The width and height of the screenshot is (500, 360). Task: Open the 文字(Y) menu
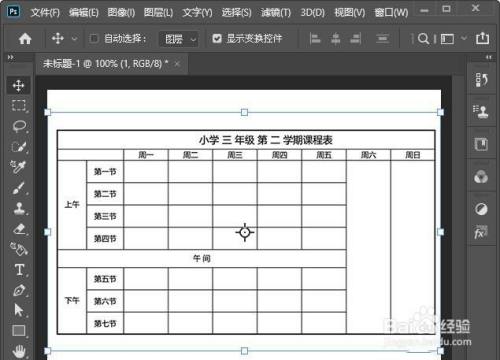(x=197, y=13)
